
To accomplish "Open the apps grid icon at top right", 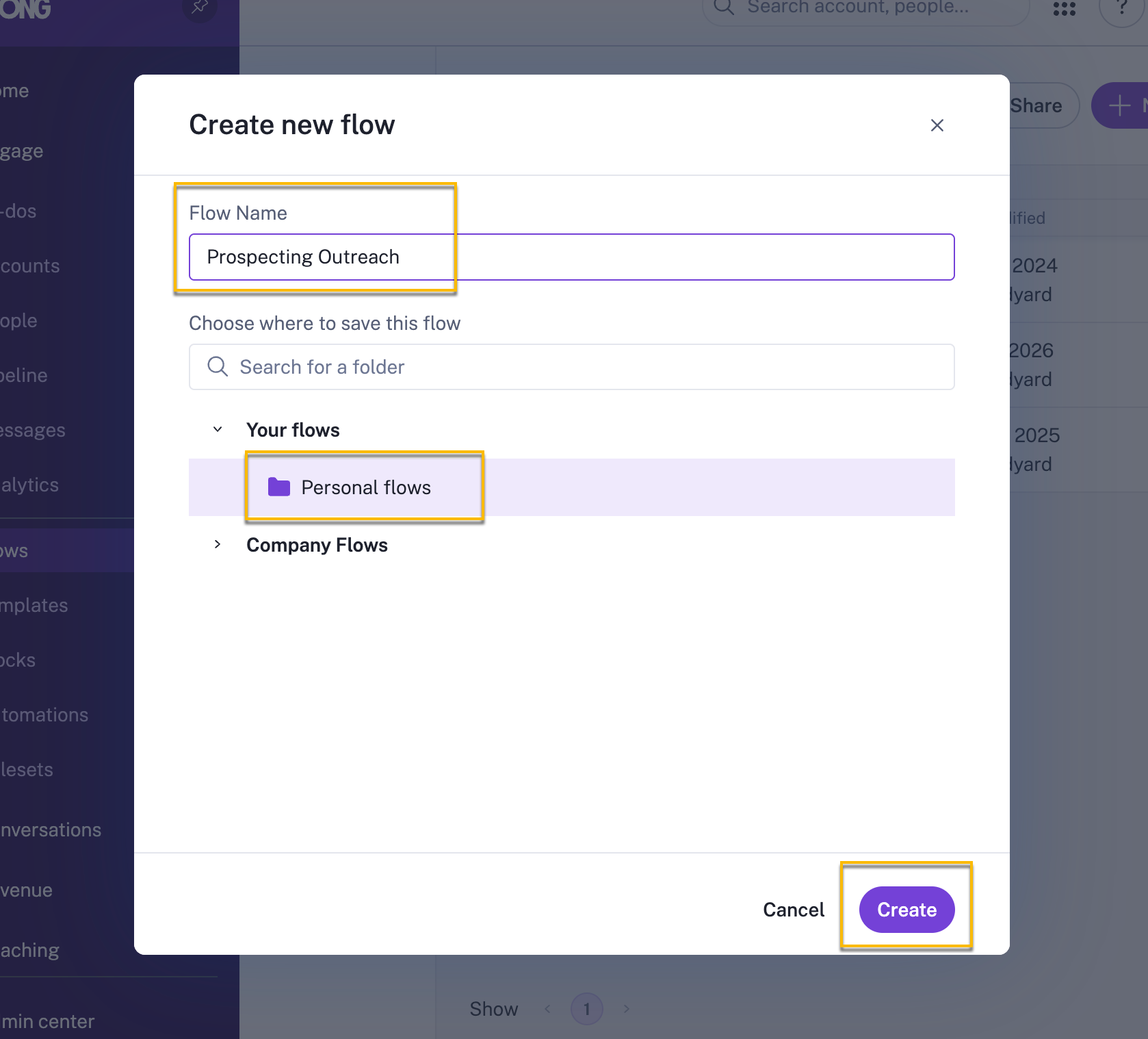I will coord(1064,9).
